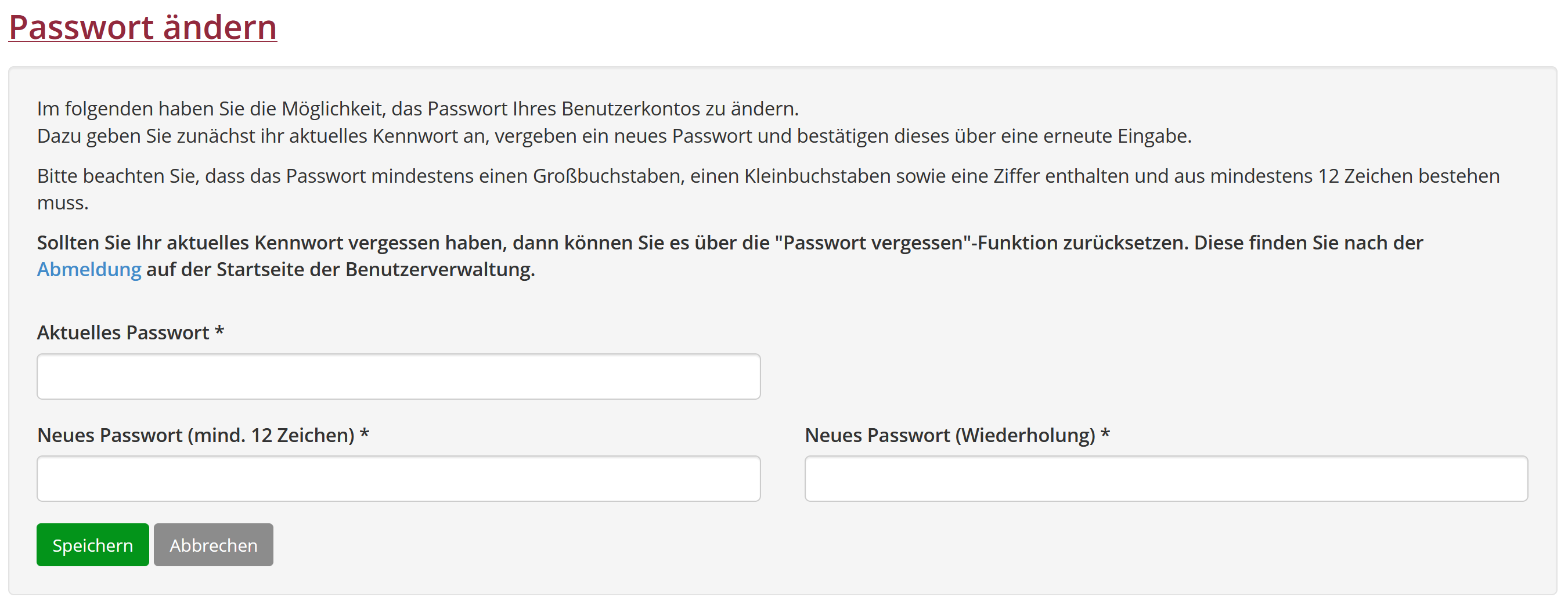The image size is (1568, 608).
Task: Click the asterisk after "12 Zeichen)" label
Action: [x=365, y=434]
